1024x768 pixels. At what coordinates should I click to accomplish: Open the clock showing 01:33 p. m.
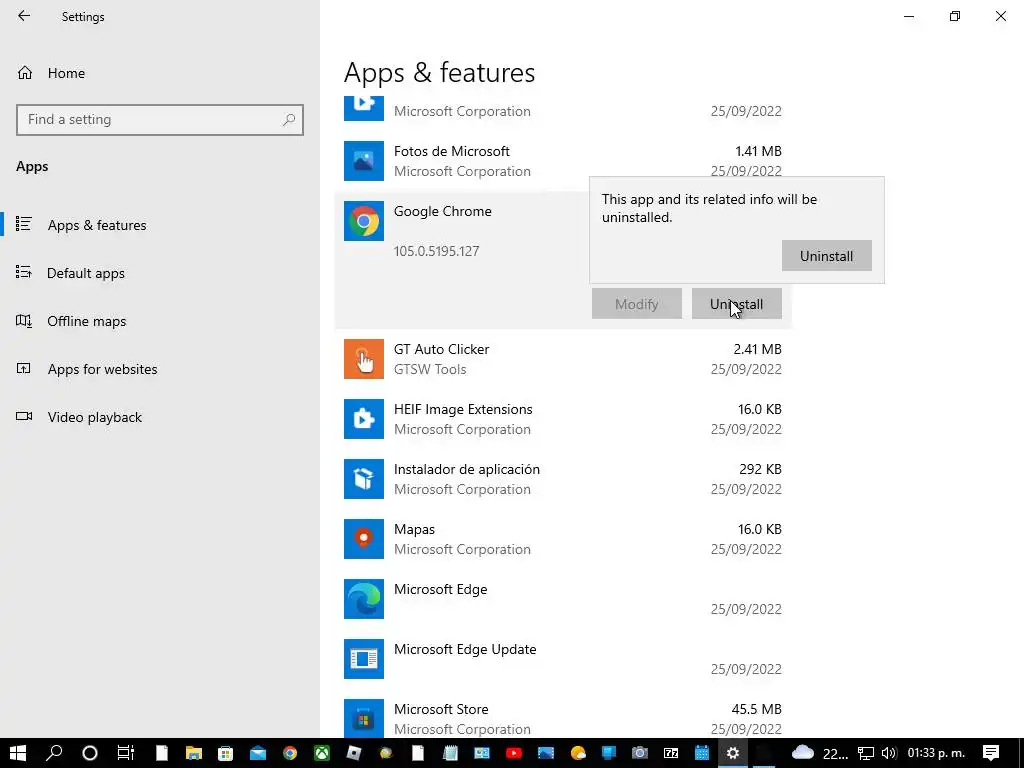coord(936,753)
